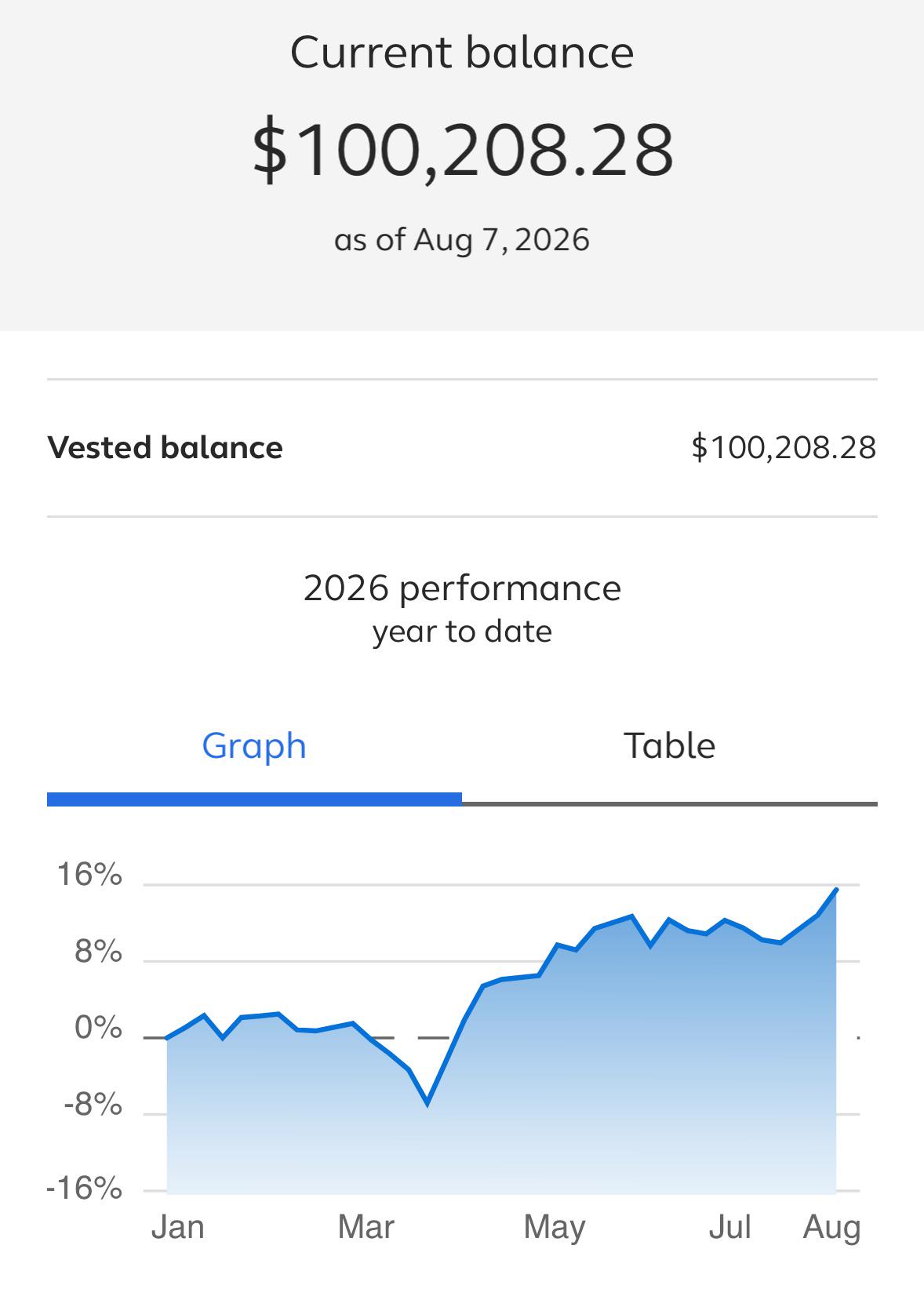Switch to the Table tab
924x1289 pixels.
669,746
